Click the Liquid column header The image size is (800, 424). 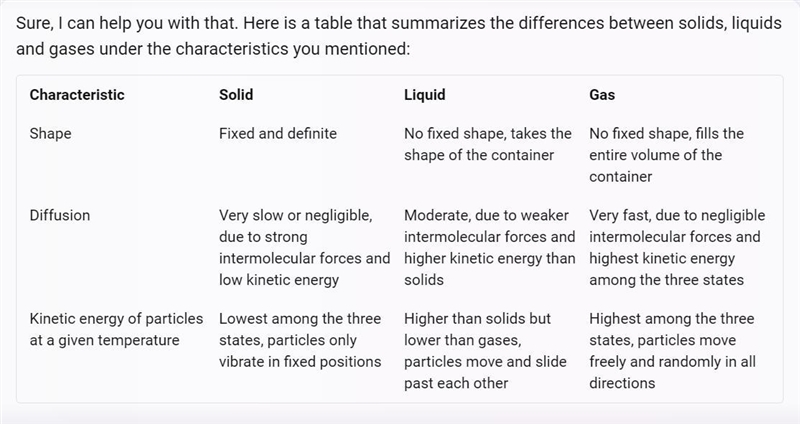tap(424, 95)
